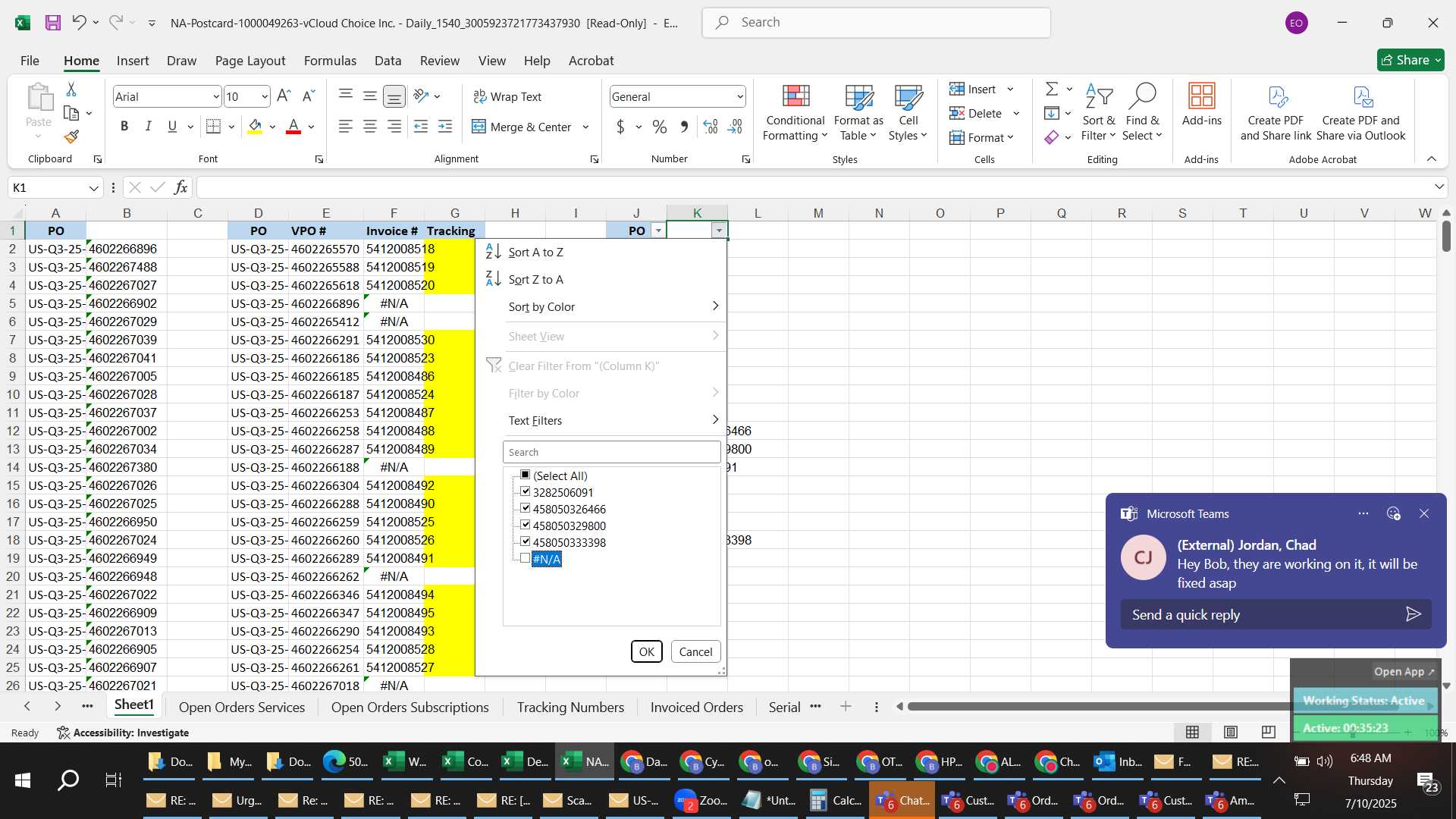Send the Teams quick reply

click(1413, 614)
